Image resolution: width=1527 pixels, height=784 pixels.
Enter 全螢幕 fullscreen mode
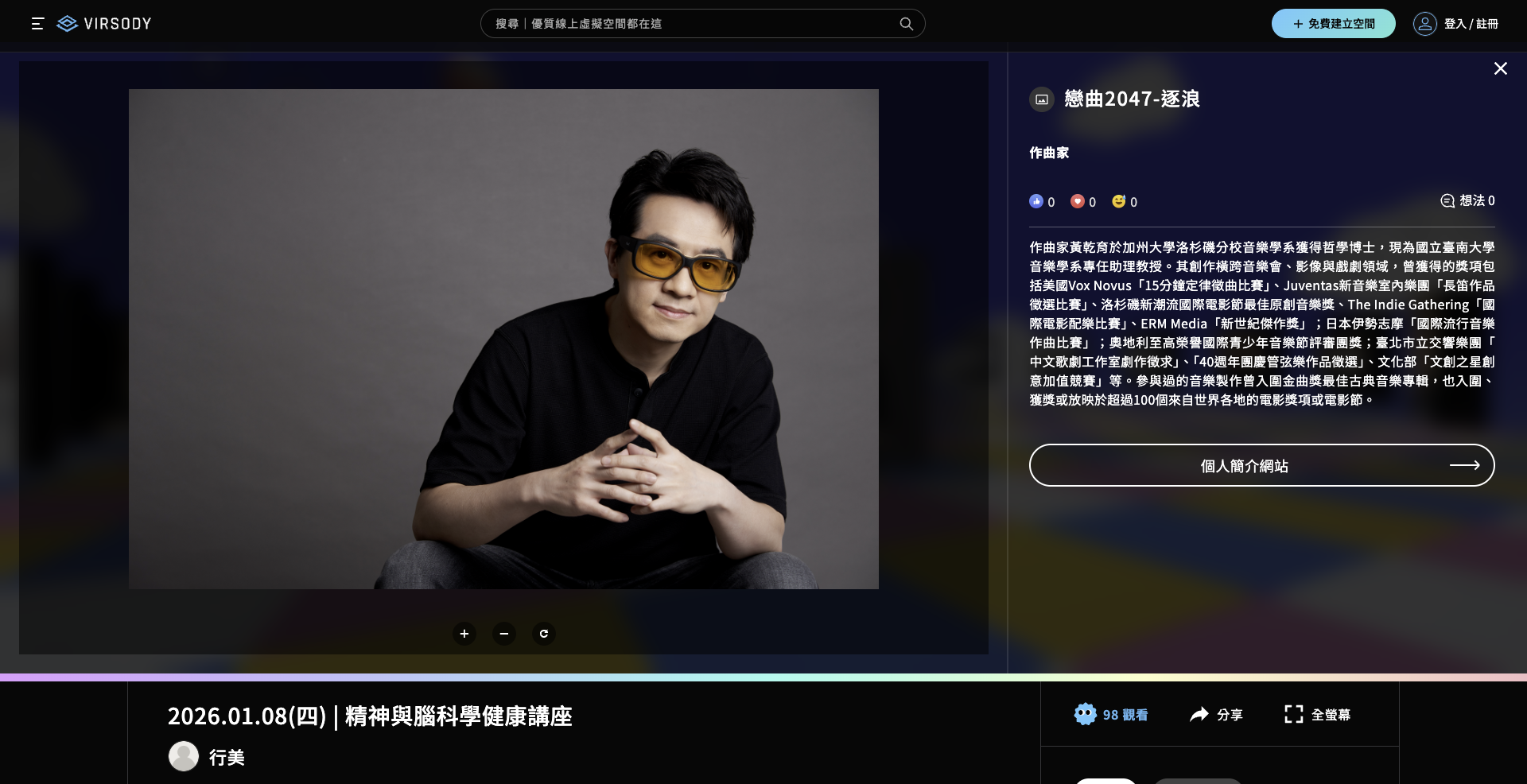1317,715
